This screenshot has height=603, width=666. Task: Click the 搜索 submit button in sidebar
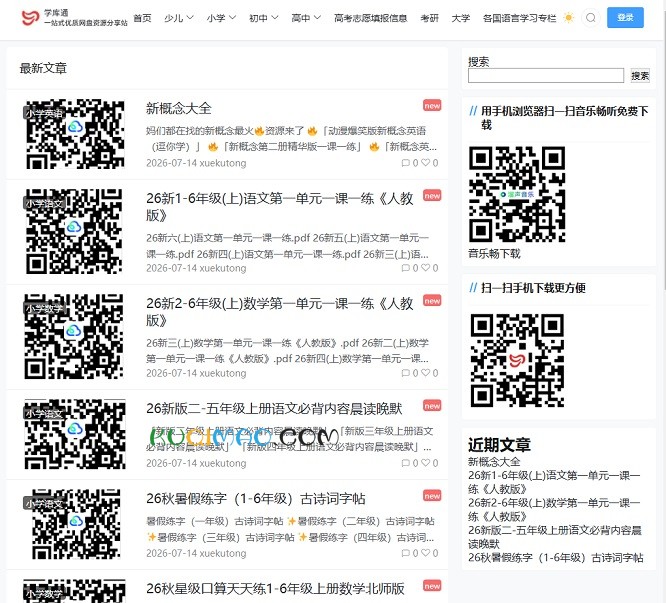(640, 76)
